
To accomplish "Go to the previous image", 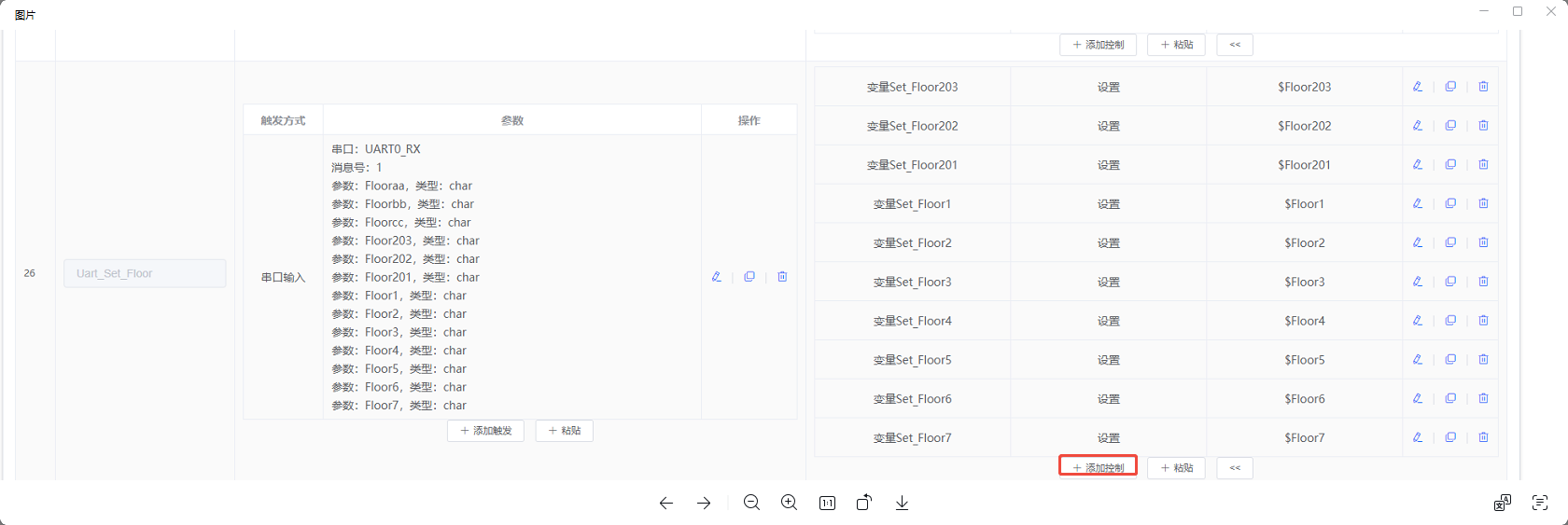I will click(665, 503).
